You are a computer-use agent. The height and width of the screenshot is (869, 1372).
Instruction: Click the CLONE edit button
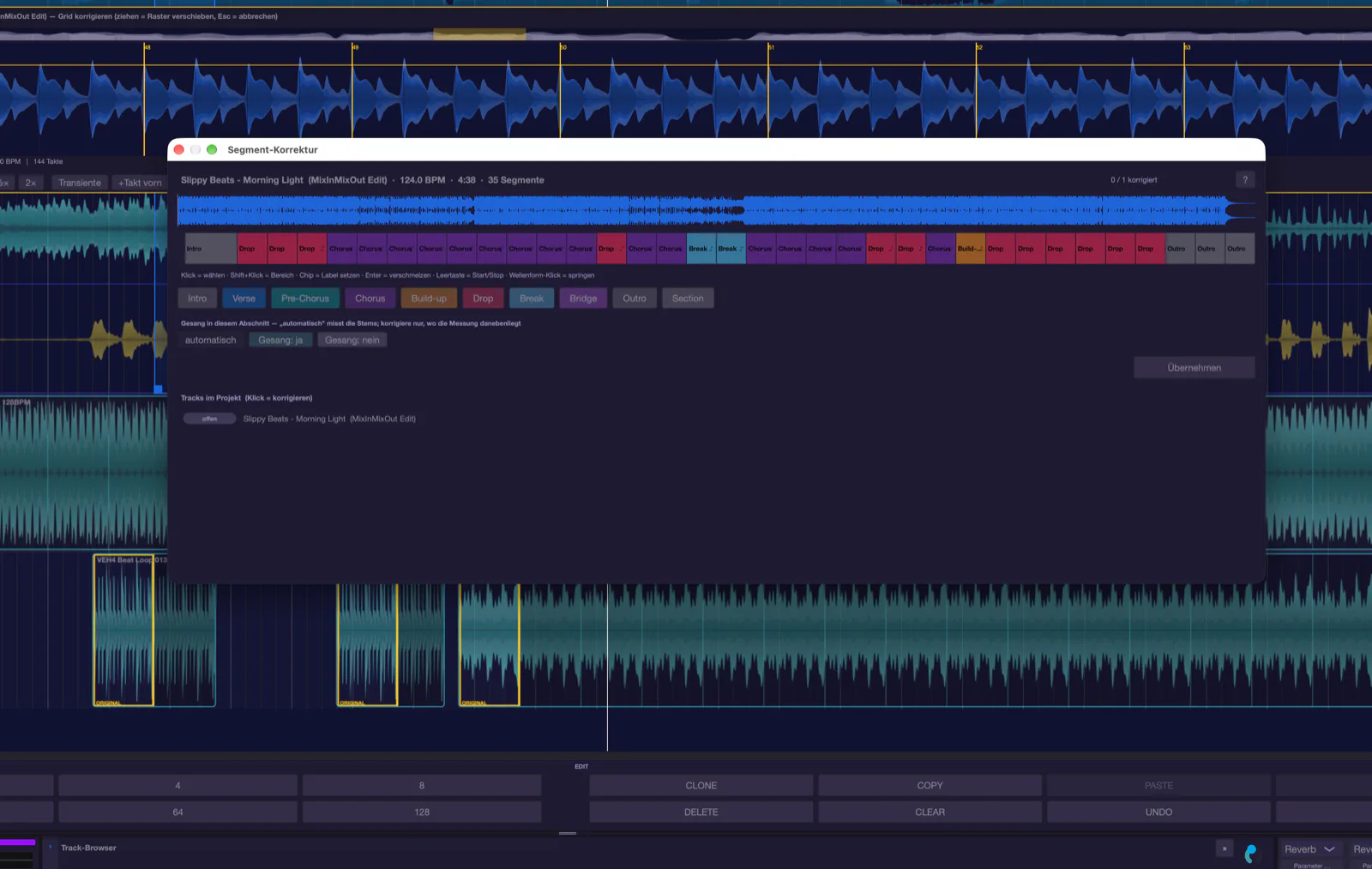coord(701,785)
